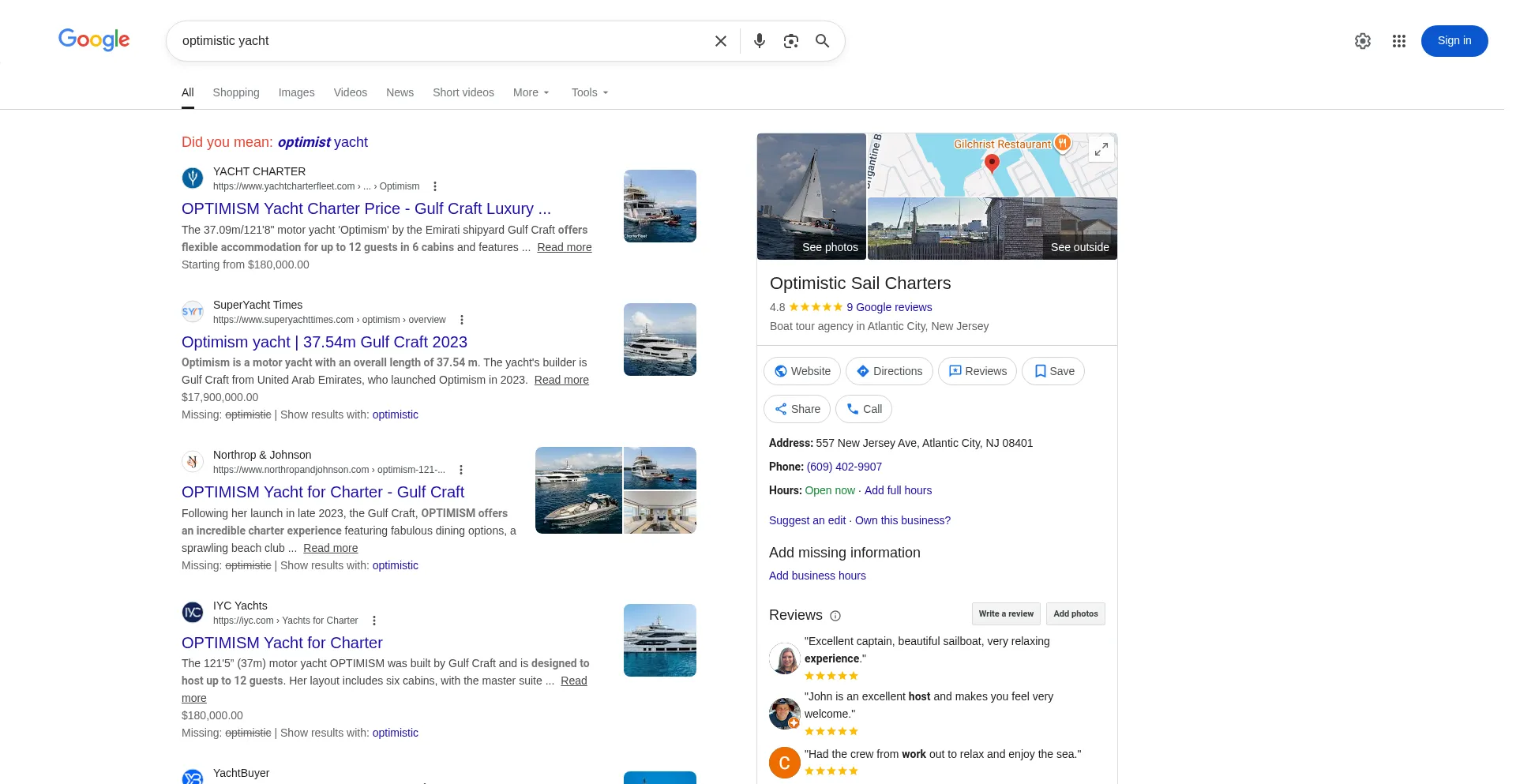Clear the search box with the X icon
The height and width of the screenshot is (784, 1516).
tap(721, 41)
